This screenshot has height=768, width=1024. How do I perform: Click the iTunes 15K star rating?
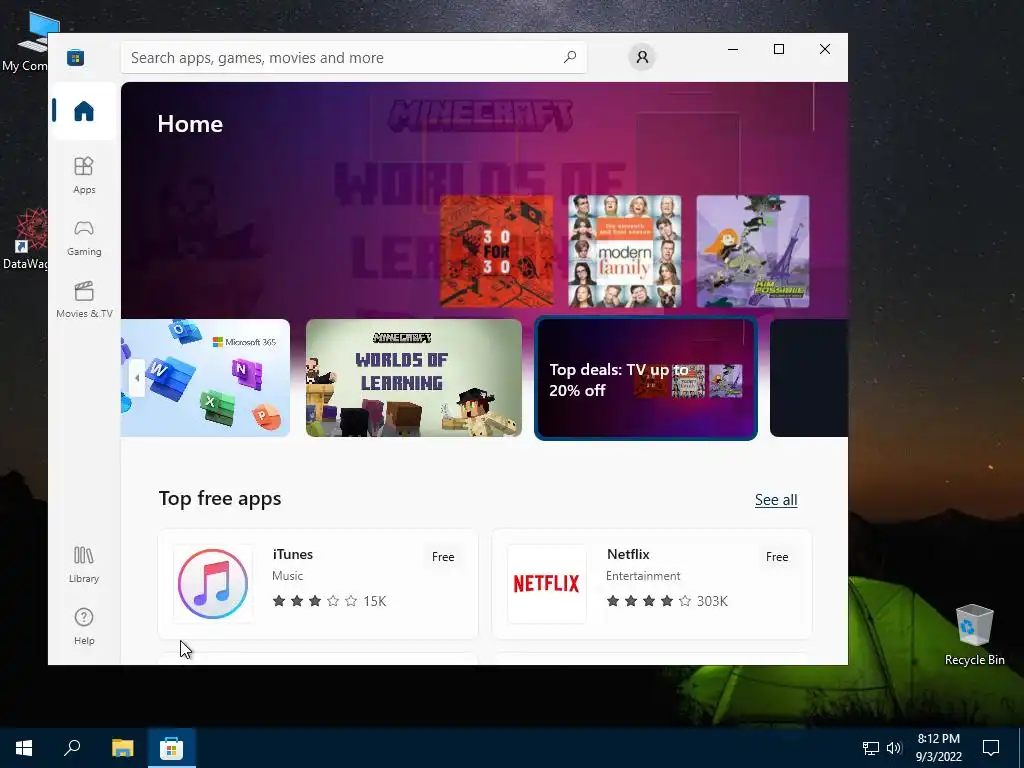click(329, 601)
